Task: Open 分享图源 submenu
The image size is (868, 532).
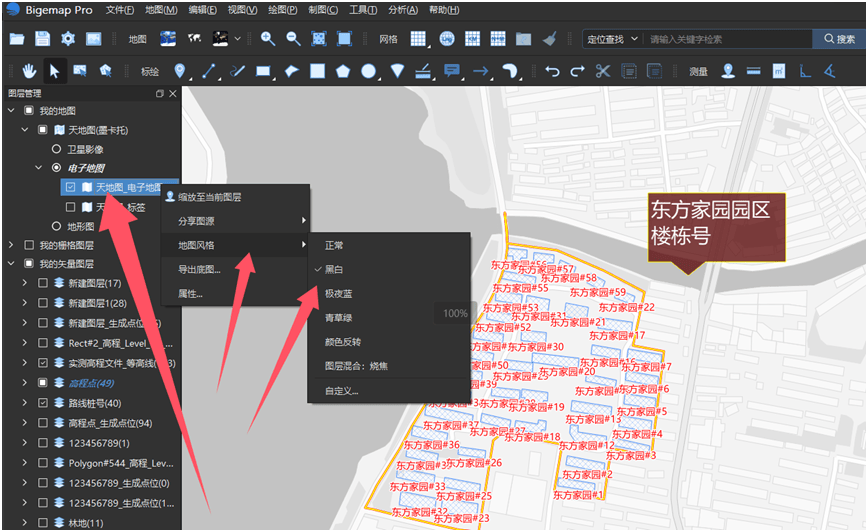Action: click(235, 221)
